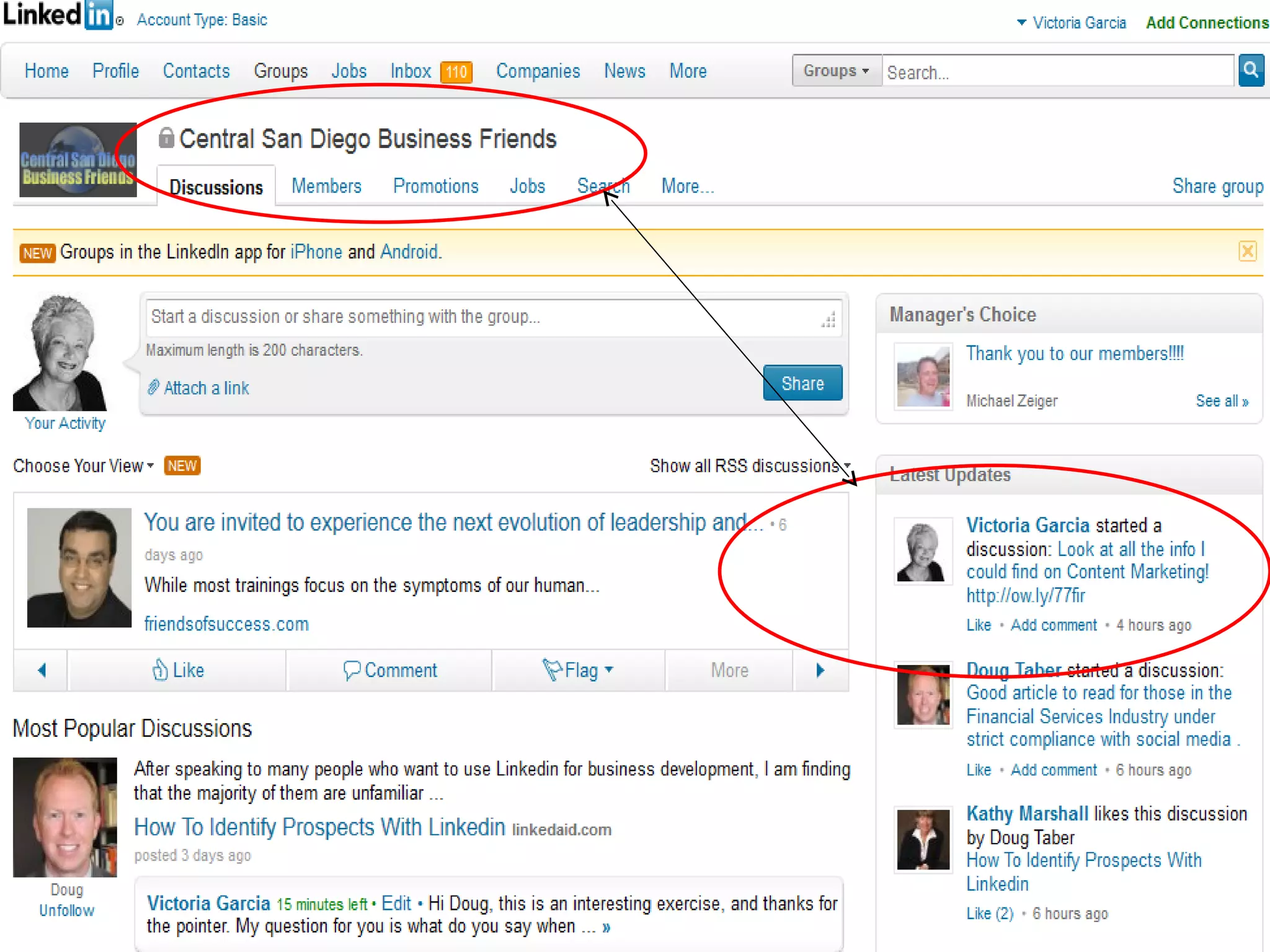The height and width of the screenshot is (952, 1270).
Task: Click the LinkedIn logo
Action: [59, 16]
